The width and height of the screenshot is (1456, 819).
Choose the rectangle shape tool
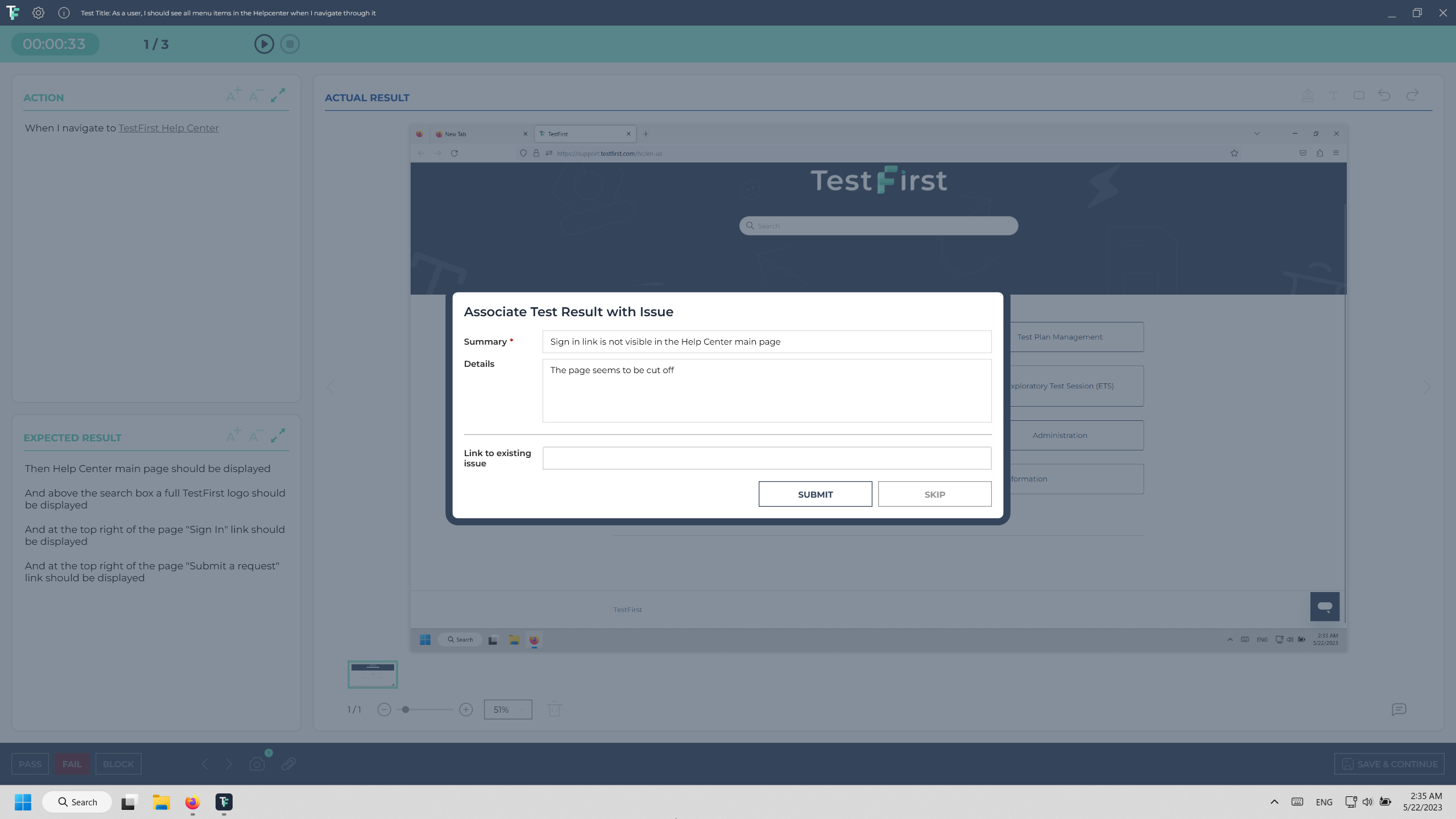tap(1359, 96)
